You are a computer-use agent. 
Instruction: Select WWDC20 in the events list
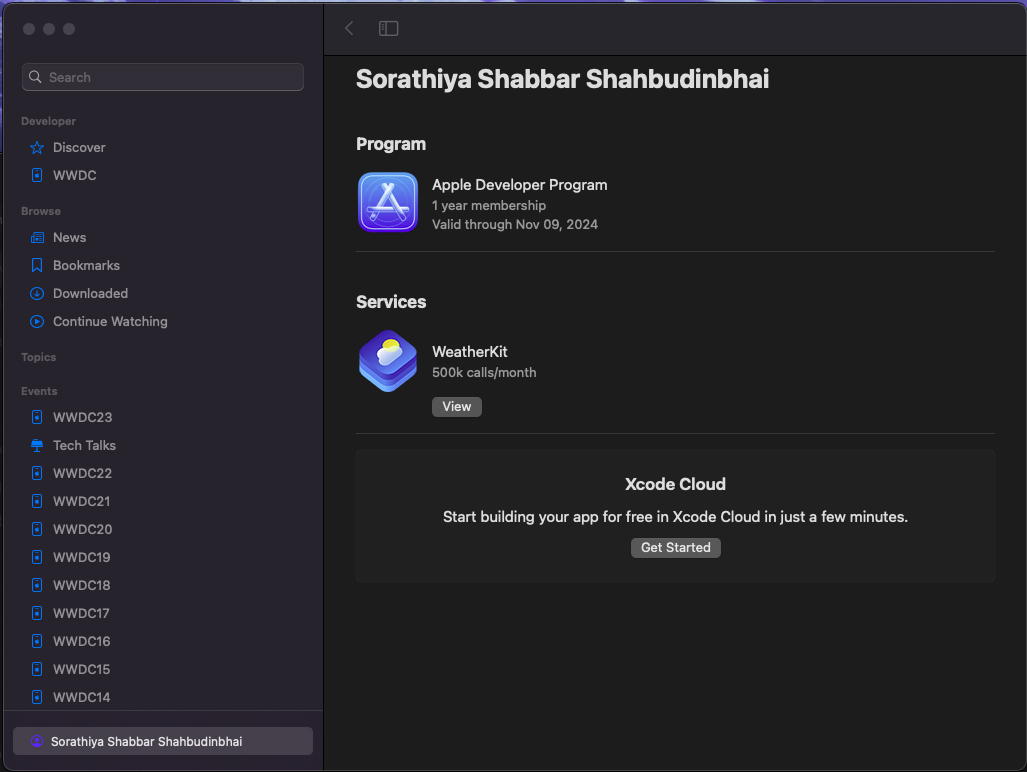(82, 529)
